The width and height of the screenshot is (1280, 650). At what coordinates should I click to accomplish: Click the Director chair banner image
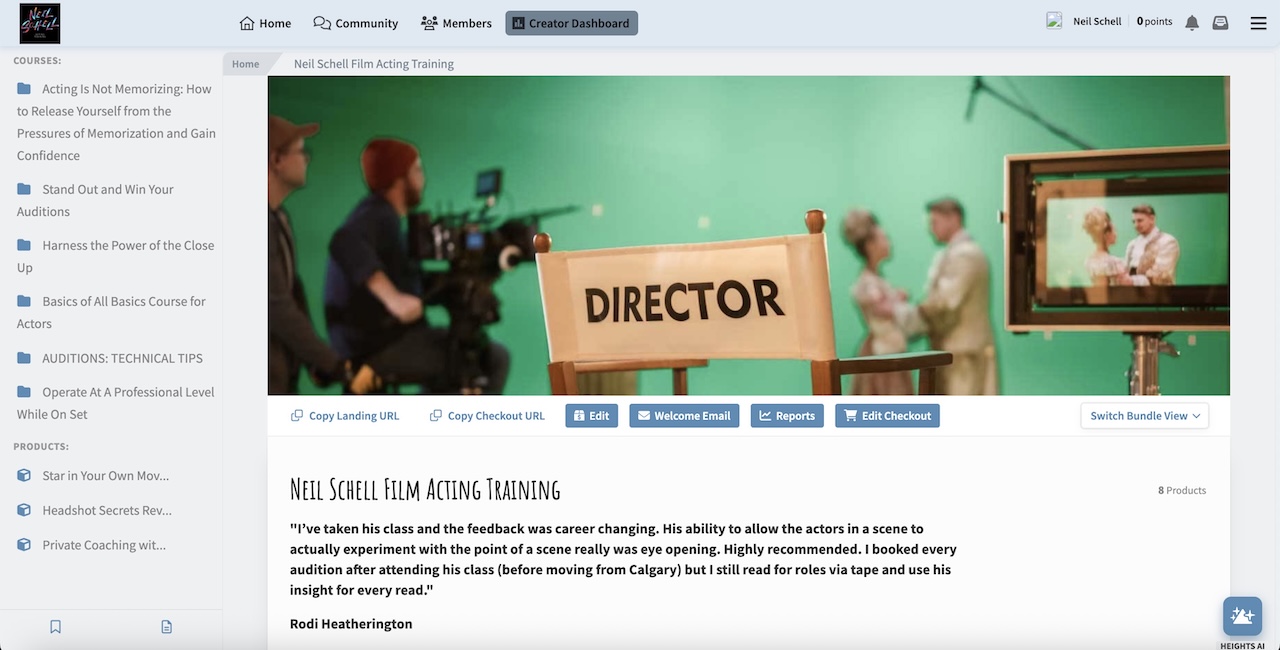pyautogui.click(x=749, y=236)
